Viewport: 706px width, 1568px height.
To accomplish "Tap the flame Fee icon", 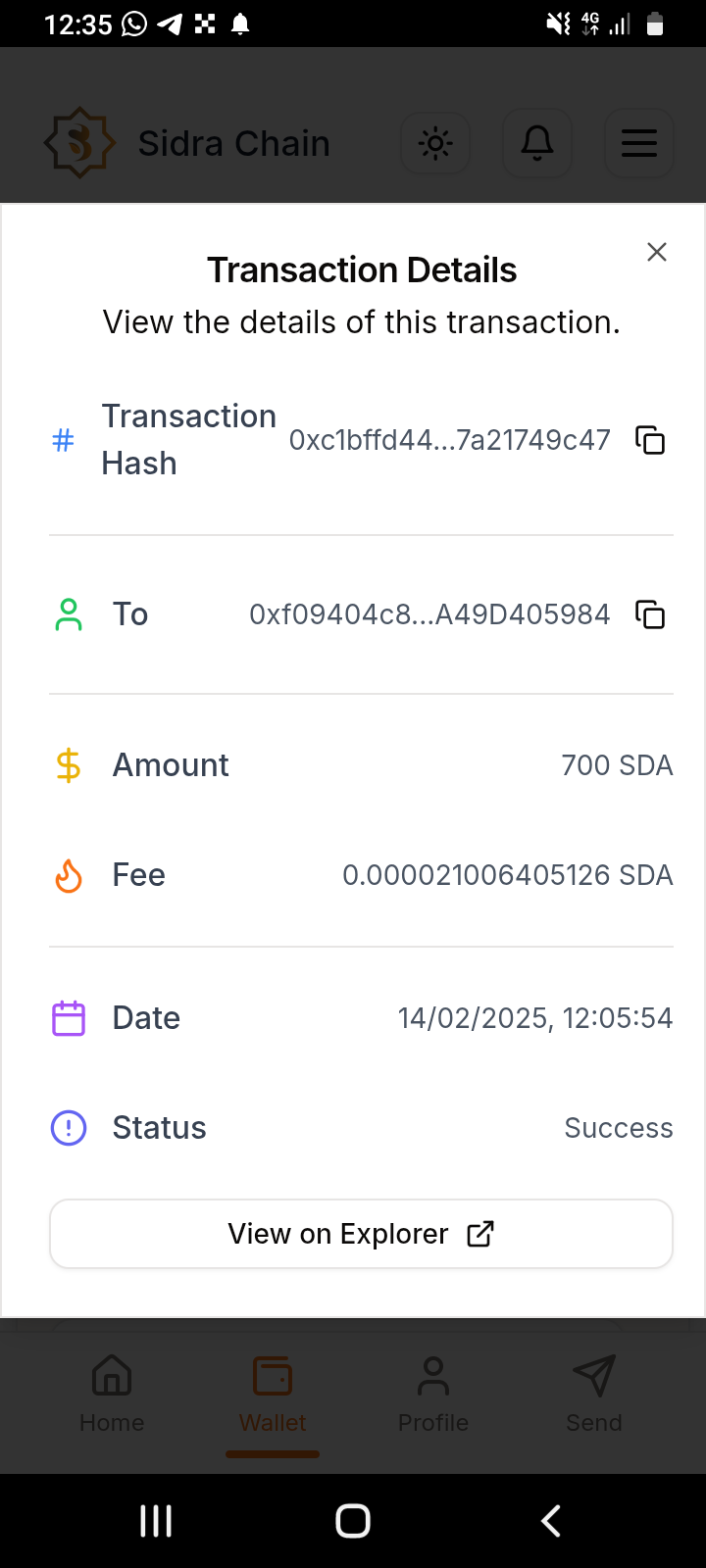I will pyautogui.click(x=69, y=875).
